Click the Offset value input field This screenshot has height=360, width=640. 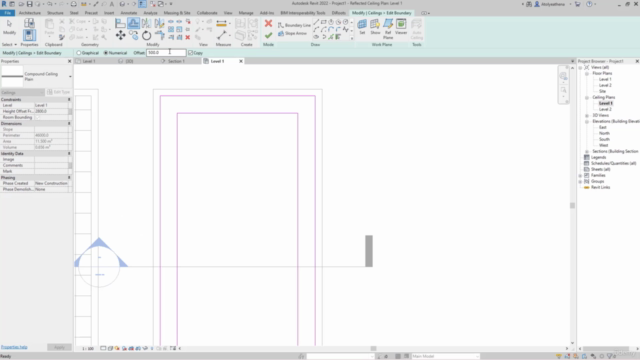click(x=166, y=53)
